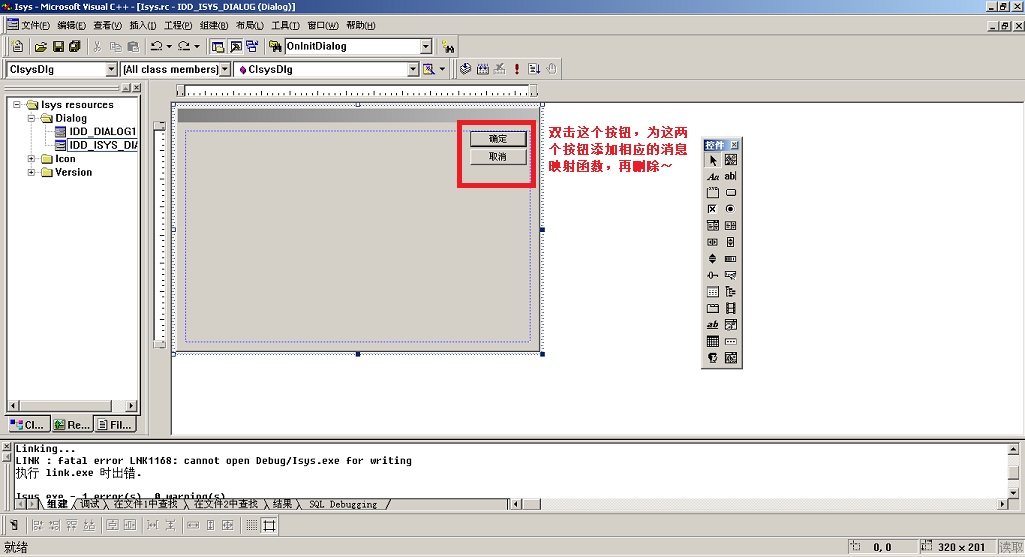Toggle the Workspace window icon
The image size is (1025, 557).
[218, 46]
